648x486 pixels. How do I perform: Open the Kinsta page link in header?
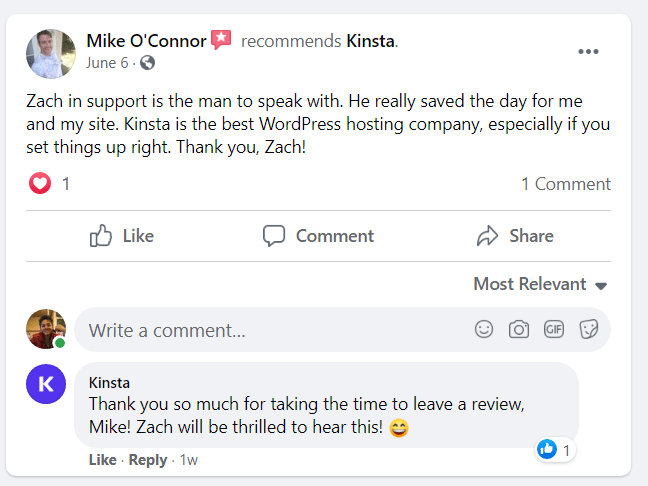click(370, 41)
